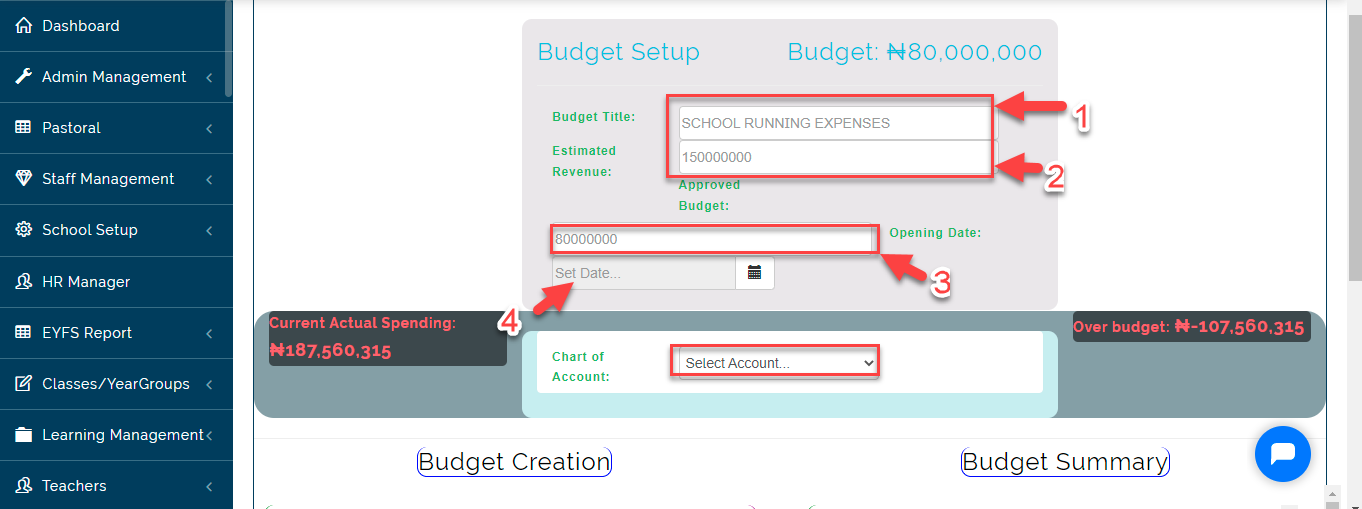
Task: Click the School Setup gear icon
Action: tap(24, 230)
